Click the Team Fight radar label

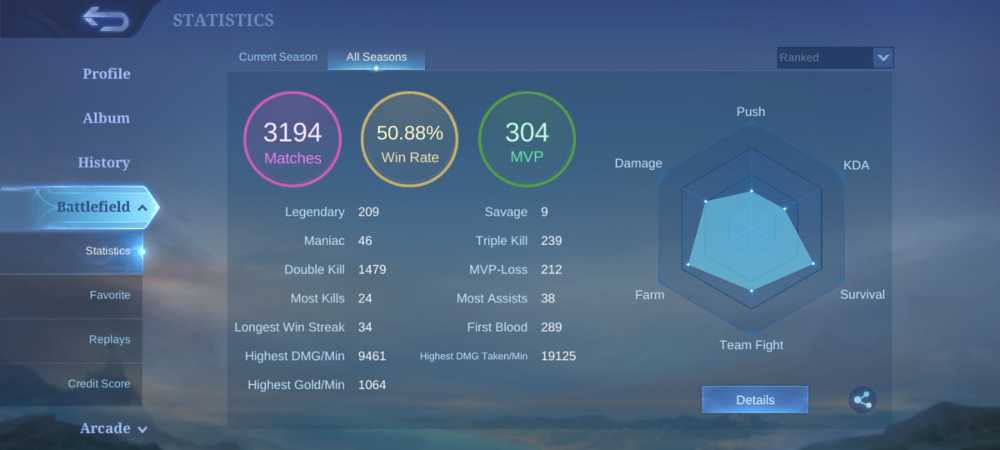coord(751,345)
